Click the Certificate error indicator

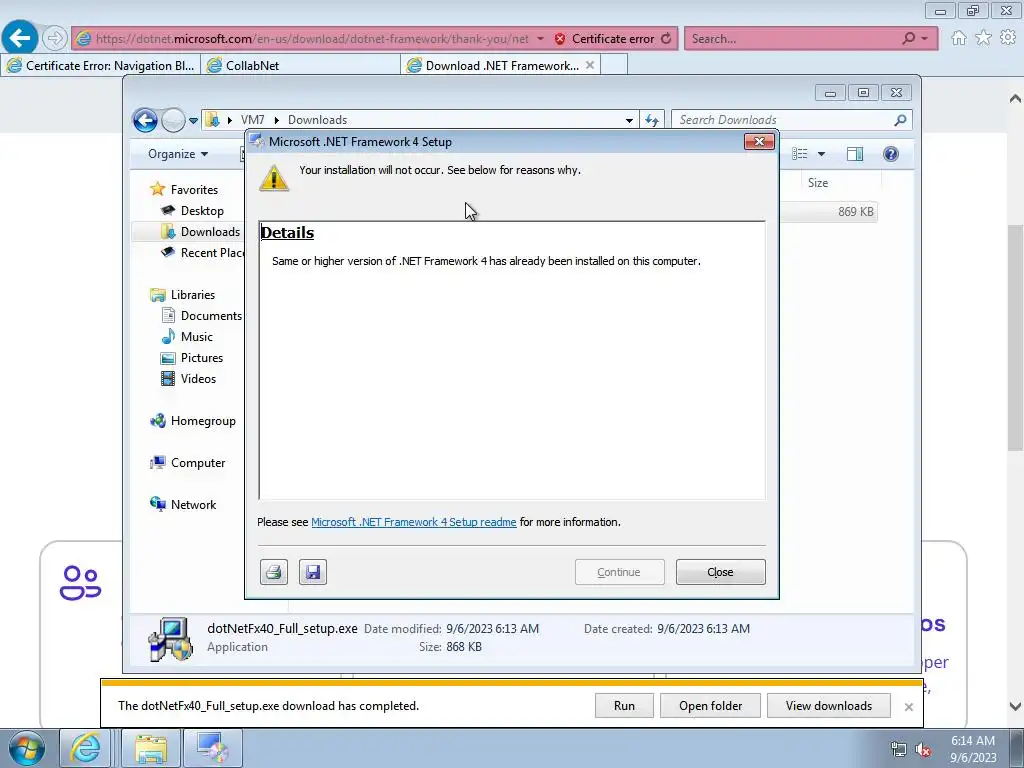pos(604,39)
